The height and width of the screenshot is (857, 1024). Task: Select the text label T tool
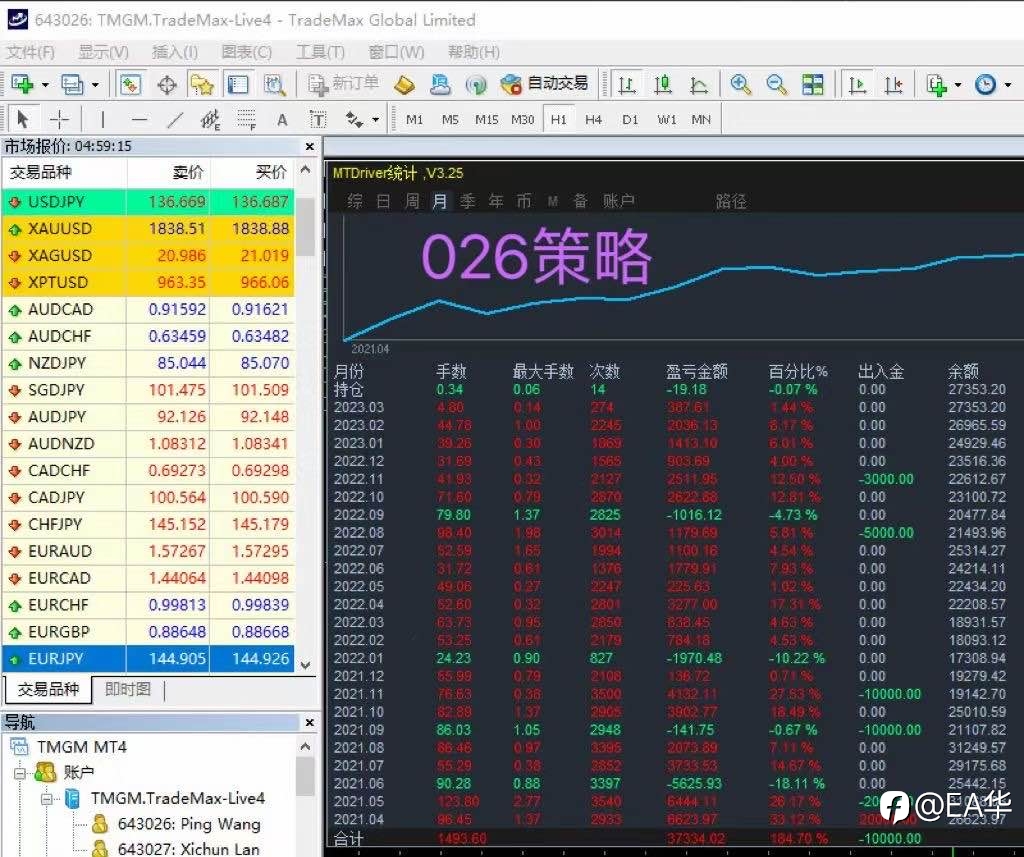[318, 120]
